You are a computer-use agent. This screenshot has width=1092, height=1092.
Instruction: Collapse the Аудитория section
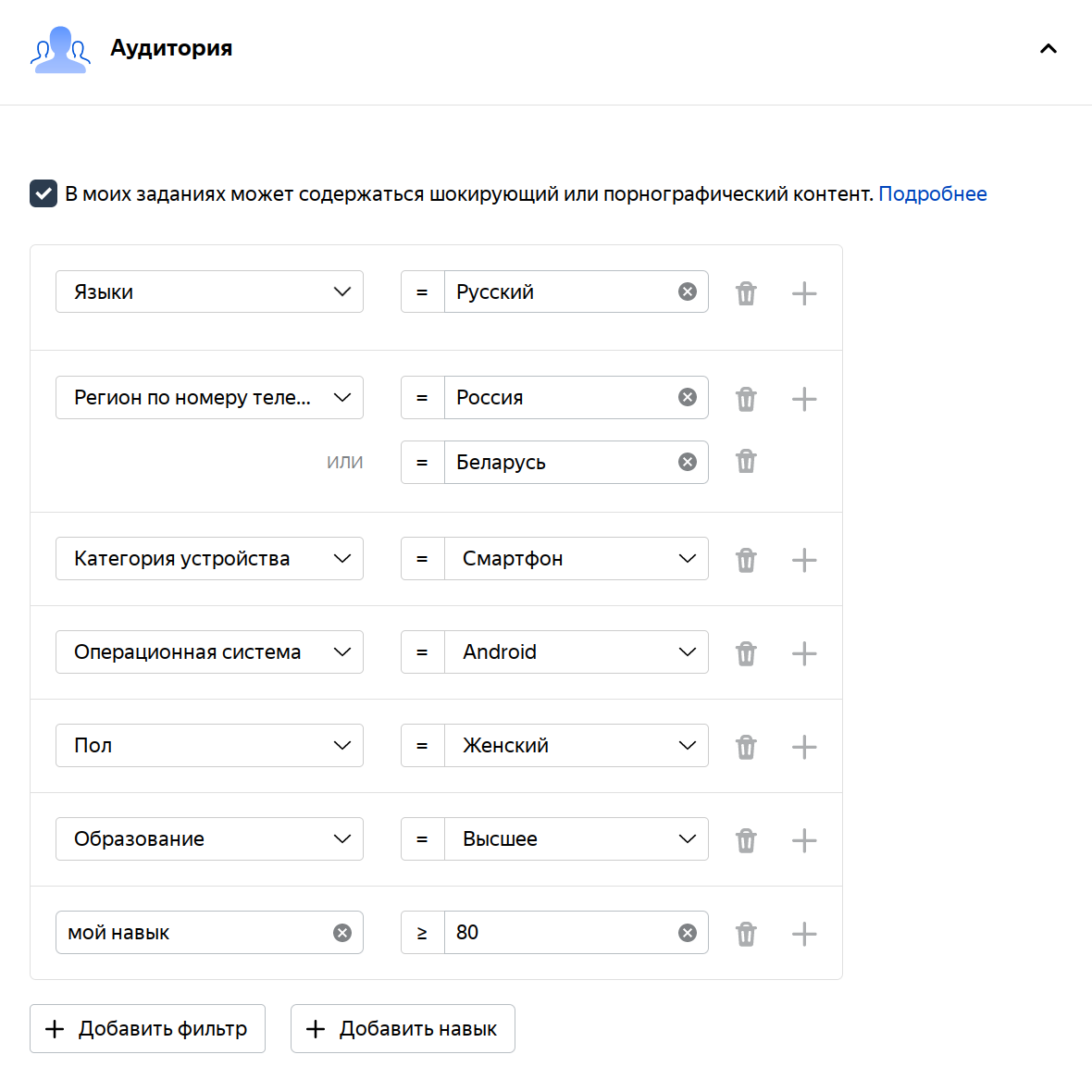[1048, 49]
